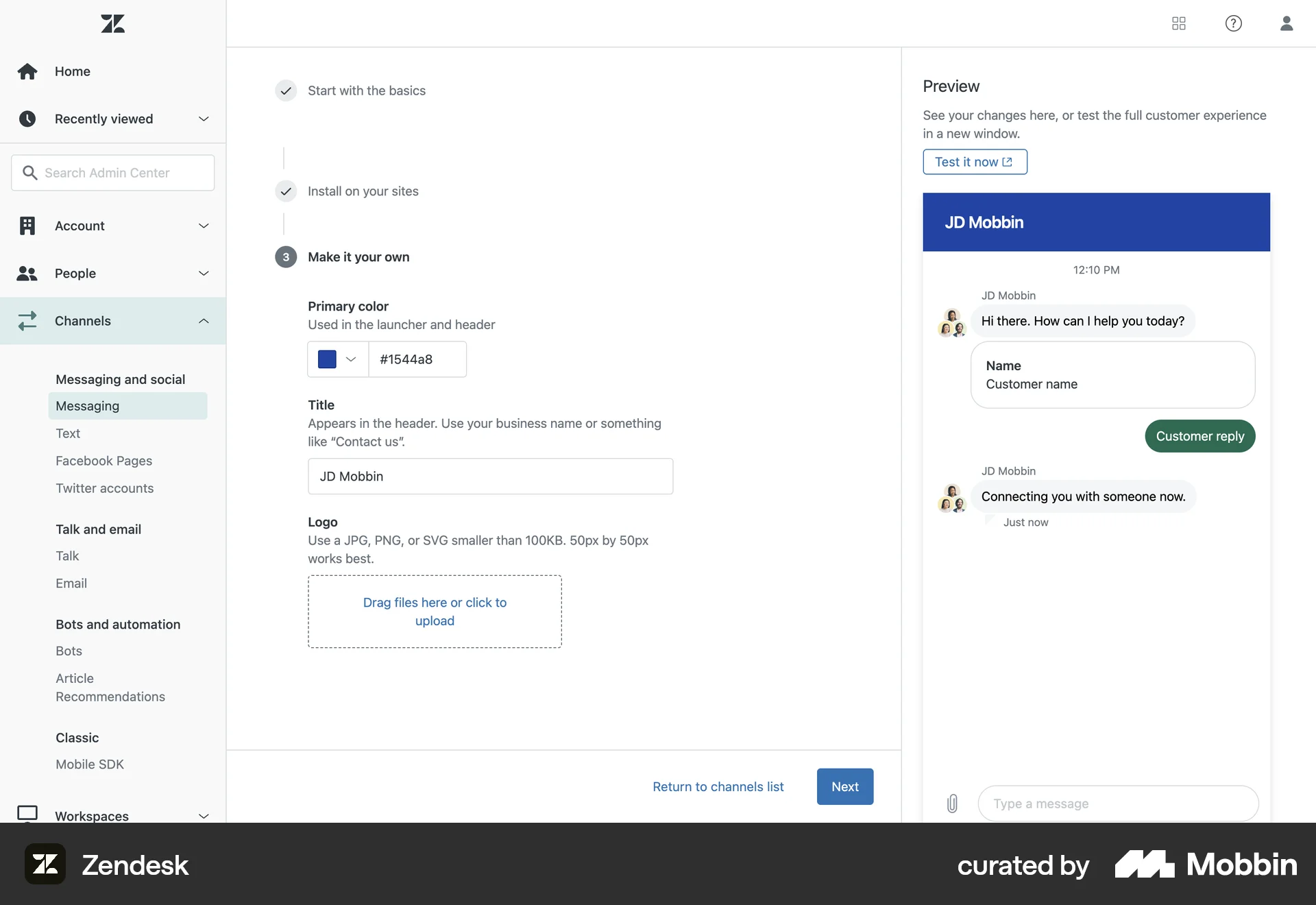This screenshot has height=905, width=1316.
Task: Select Messaging under Messaging and social
Action: [x=88, y=406]
